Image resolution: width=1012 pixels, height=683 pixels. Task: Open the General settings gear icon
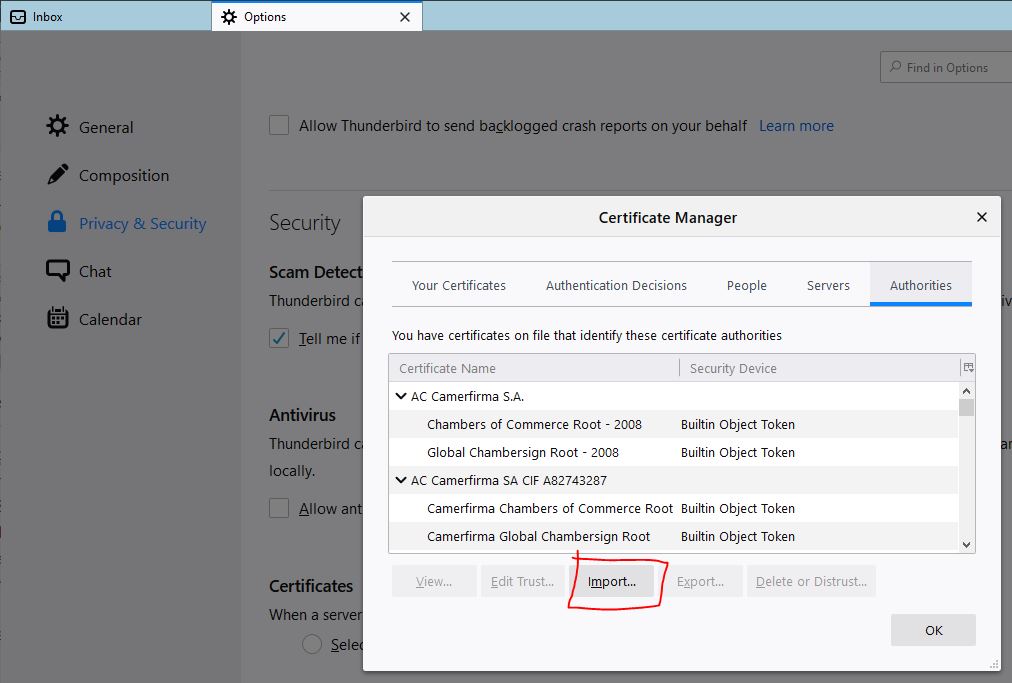pos(58,127)
